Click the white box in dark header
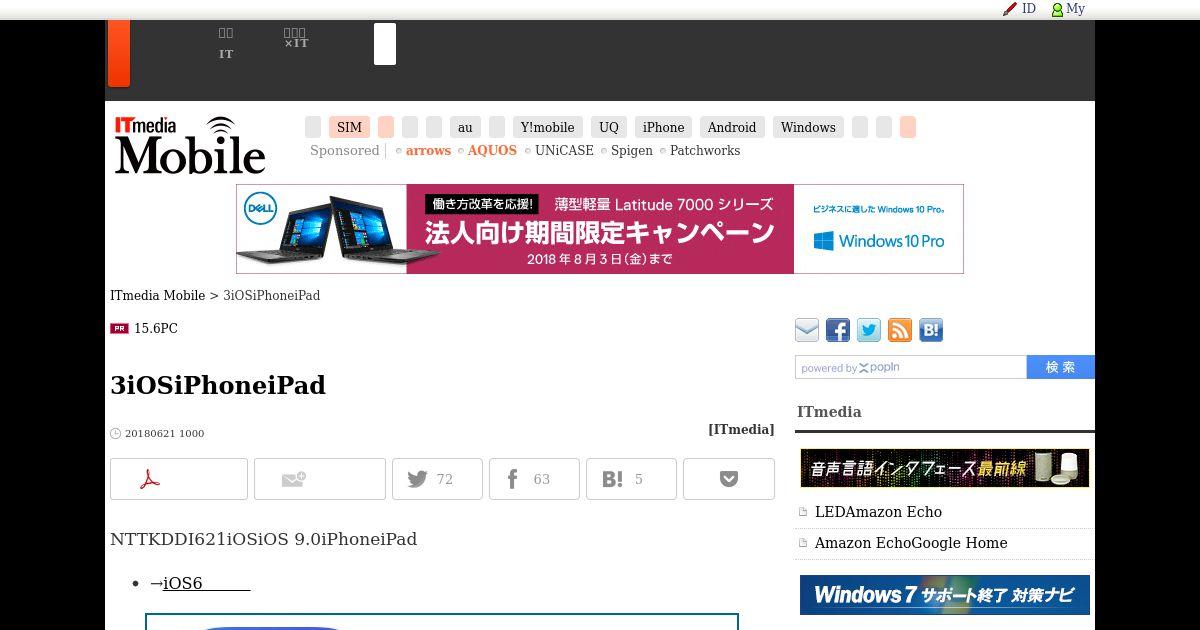Screen dimensions: 1200x630 coord(385,44)
